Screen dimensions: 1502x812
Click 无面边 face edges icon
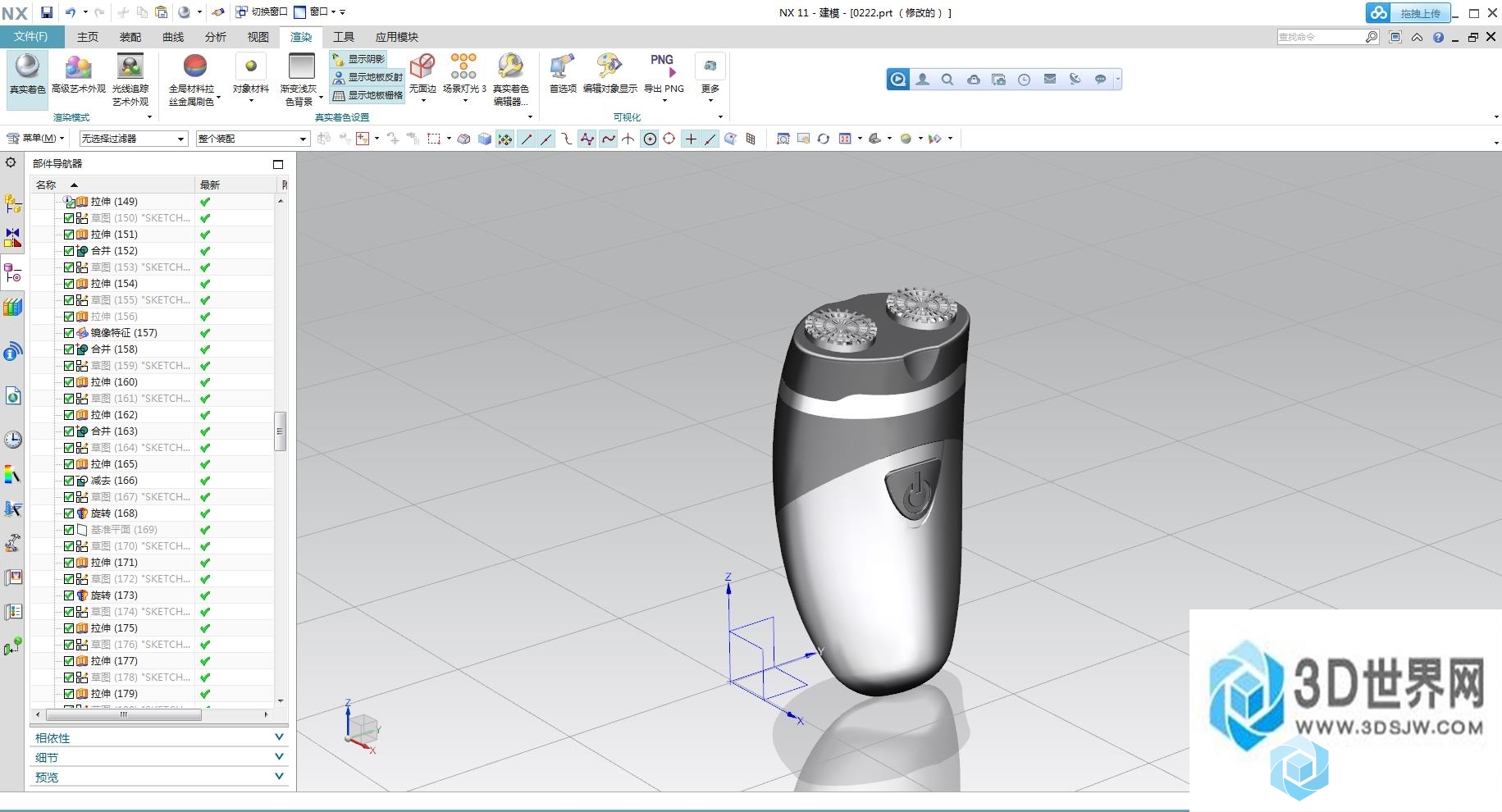(422, 66)
